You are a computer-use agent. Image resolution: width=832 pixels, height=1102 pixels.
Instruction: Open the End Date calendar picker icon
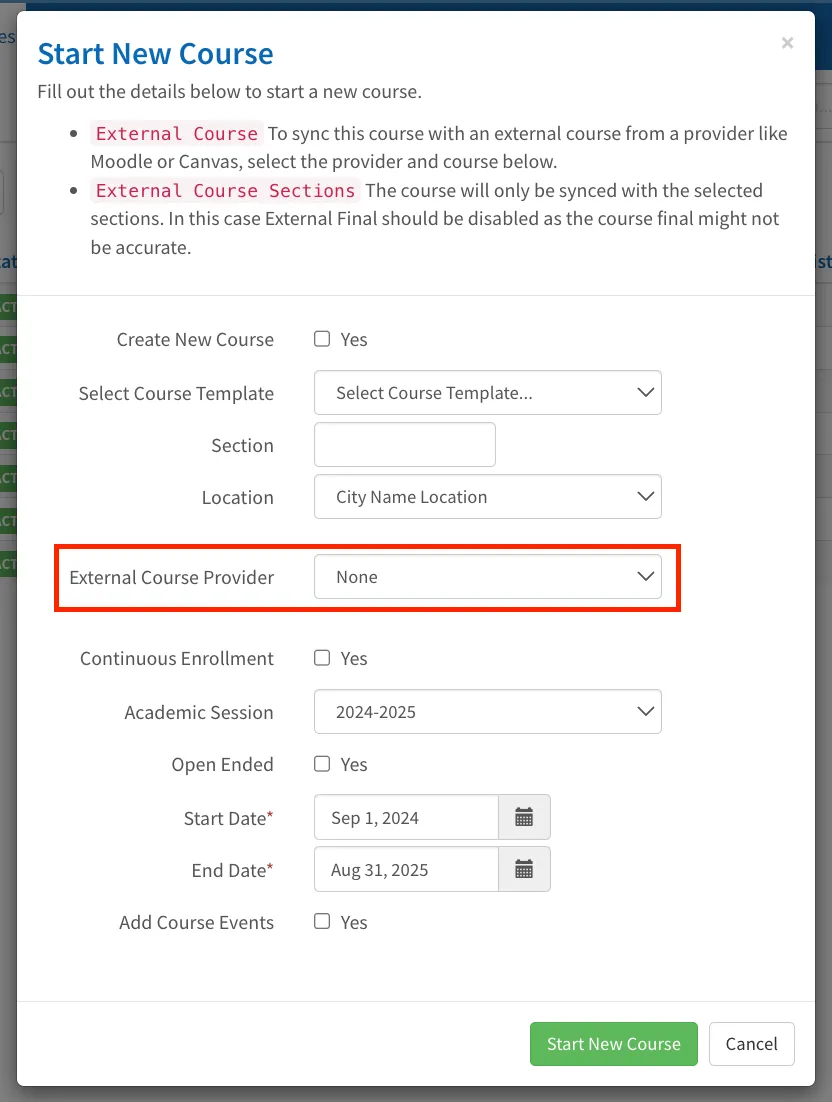tap(524, 869)
